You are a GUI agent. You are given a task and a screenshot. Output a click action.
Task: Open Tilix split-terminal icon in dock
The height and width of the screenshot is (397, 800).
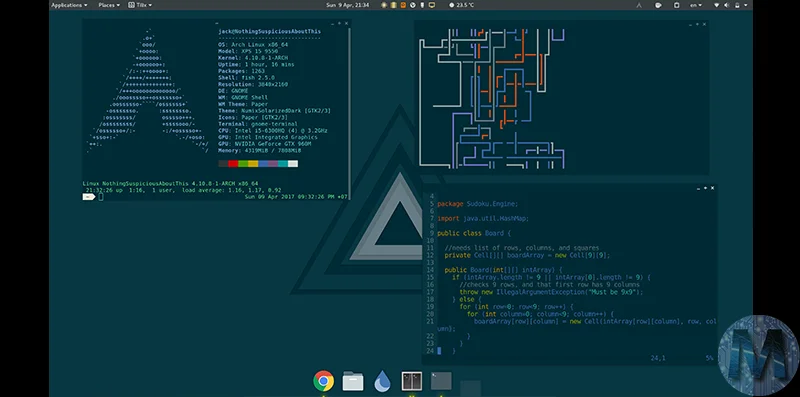point(411,381)
